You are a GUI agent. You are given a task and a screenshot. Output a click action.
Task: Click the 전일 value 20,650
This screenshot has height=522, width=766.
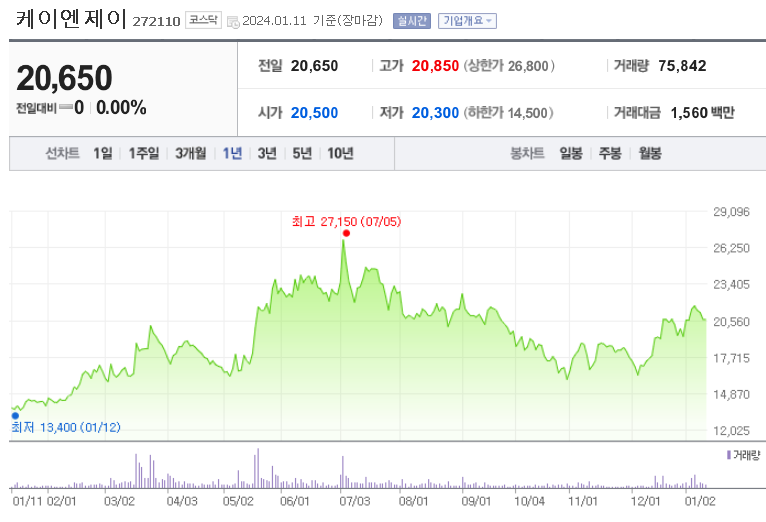pyautogui.click(x=314, y=66)
